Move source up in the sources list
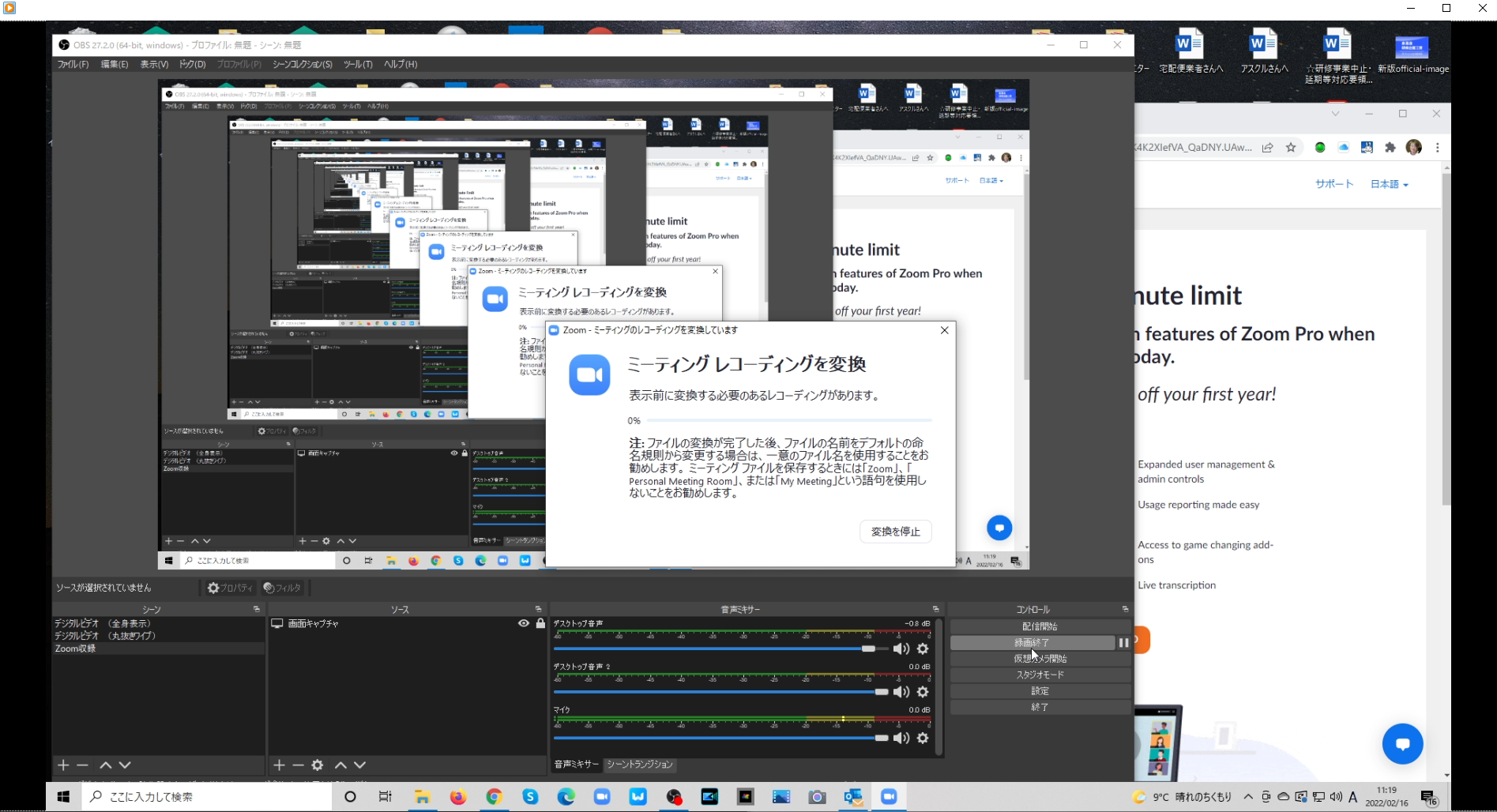 coord(340,765)
